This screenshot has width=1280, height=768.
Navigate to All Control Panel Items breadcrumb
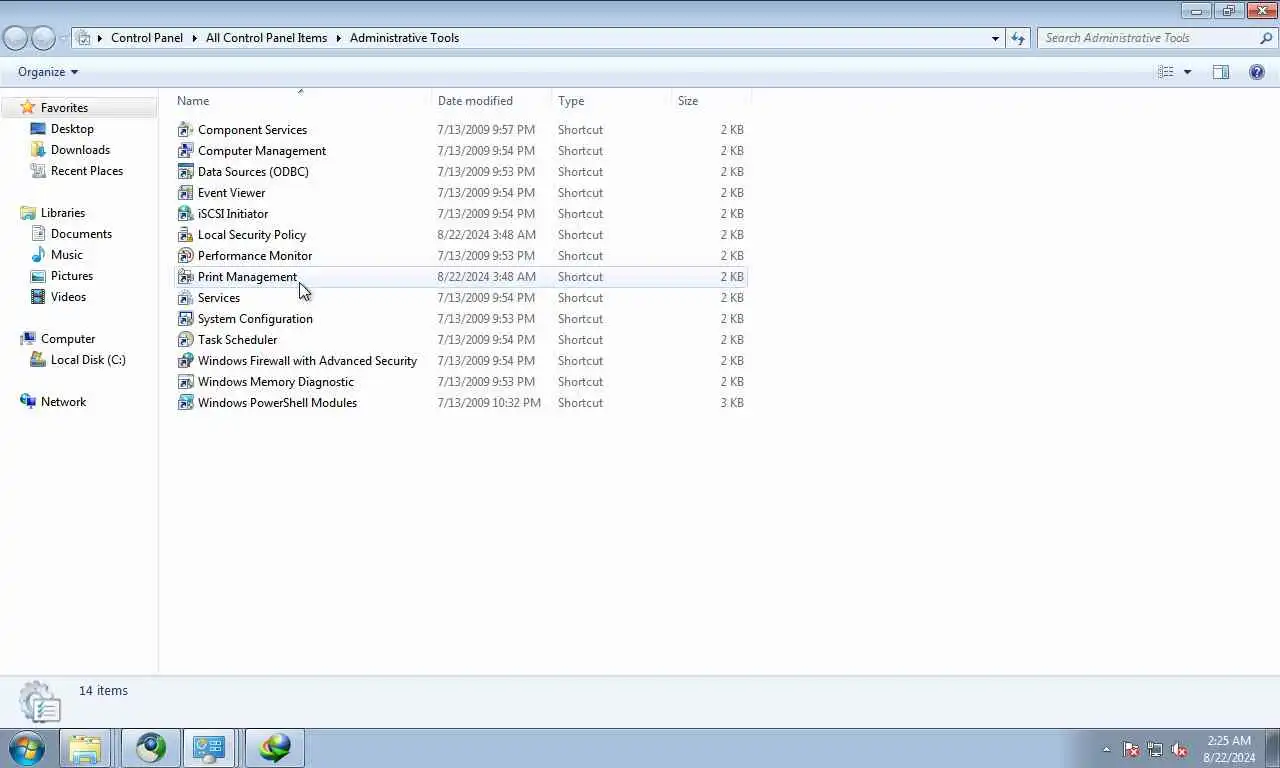pyautogui.click(x=266, y=38)
